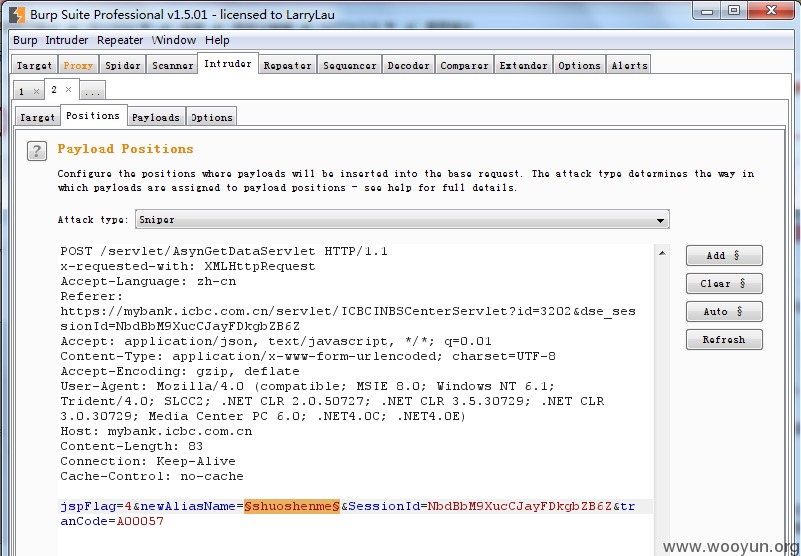Switch to the top-level Options tab
The height and width of the screenshot is (556, 801).
click(x=579, y=65)
